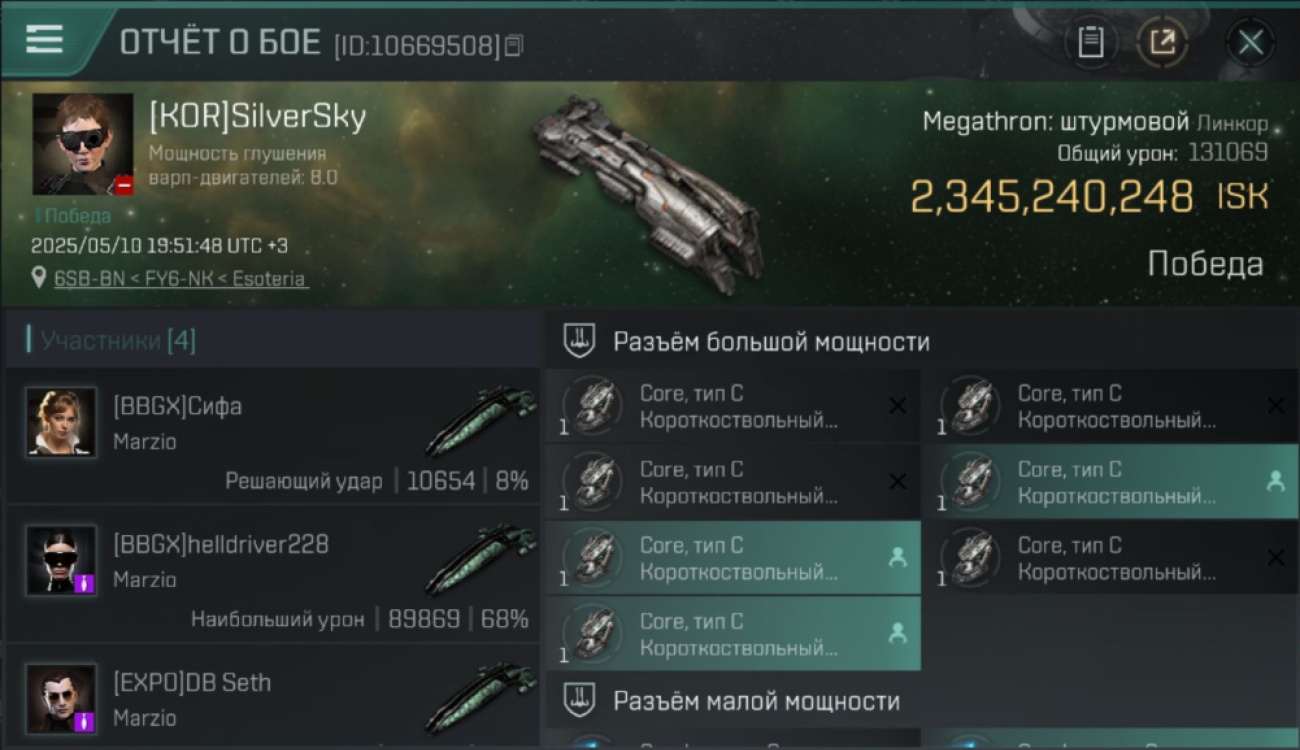This screenshot has height=750, width=1300.
Task: Copy the battle report ID
Action: click(x=513, y=45)
